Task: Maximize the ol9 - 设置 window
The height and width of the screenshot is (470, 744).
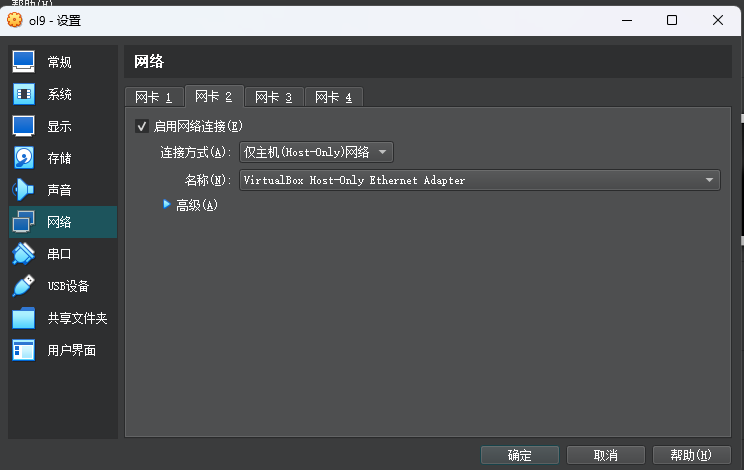Action: (672, 20)
